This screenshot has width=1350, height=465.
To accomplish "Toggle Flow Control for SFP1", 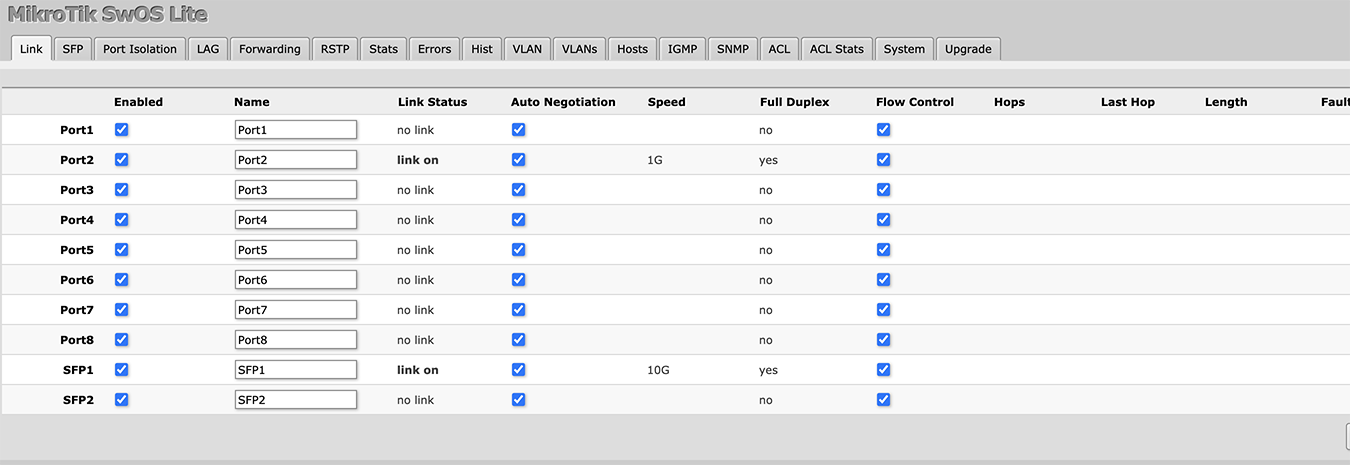I will point(883,370).
